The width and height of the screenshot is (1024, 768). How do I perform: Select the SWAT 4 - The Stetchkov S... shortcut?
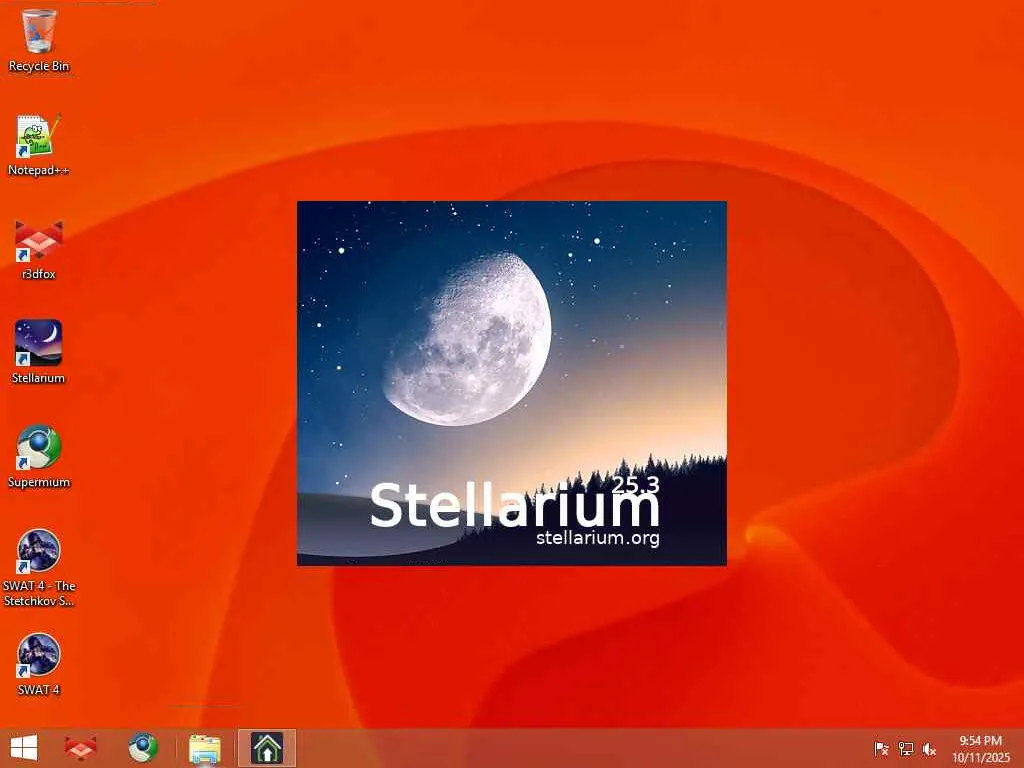(39, 568)
